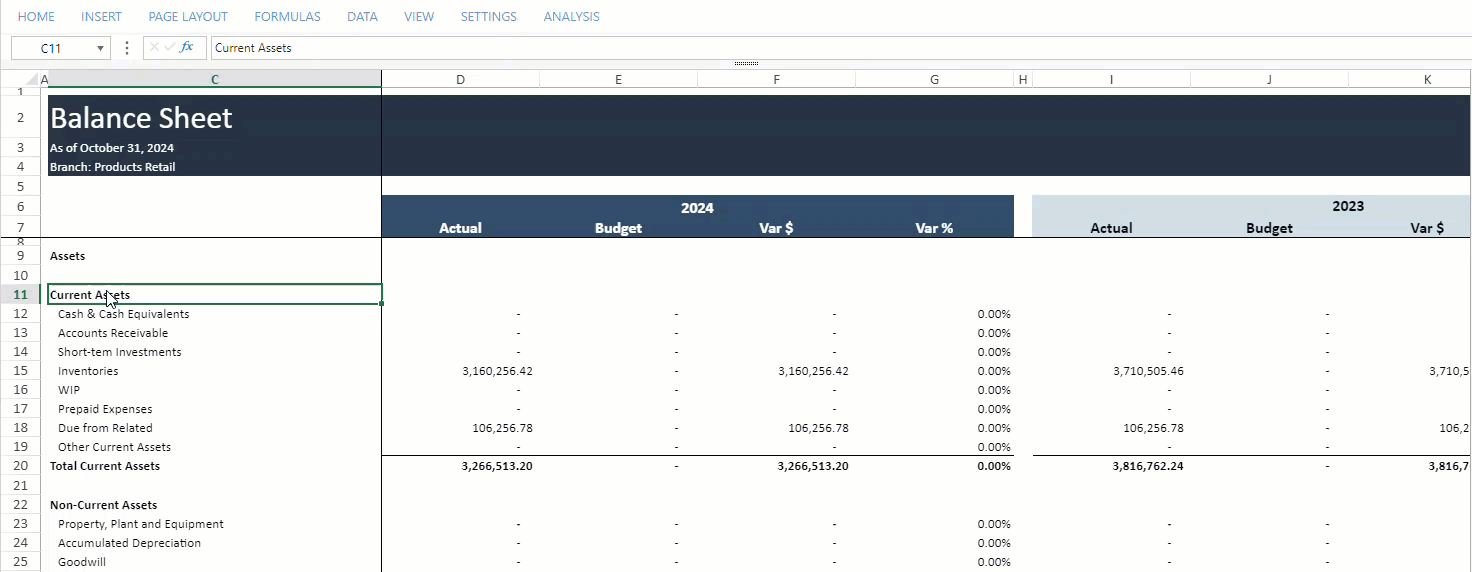The width and height of the screenshot is (1472, 572).
Task: Open the PAGE LAYOUT tab
Action: (188, 17)
